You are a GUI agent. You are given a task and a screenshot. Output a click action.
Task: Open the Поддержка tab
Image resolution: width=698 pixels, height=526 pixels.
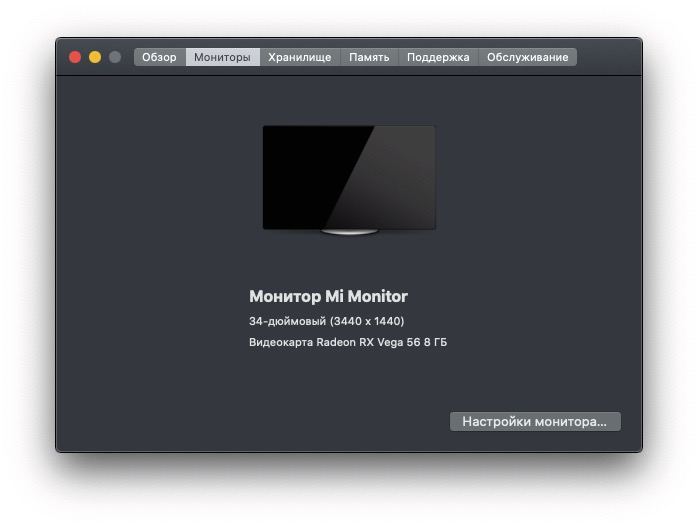(438, 57)
